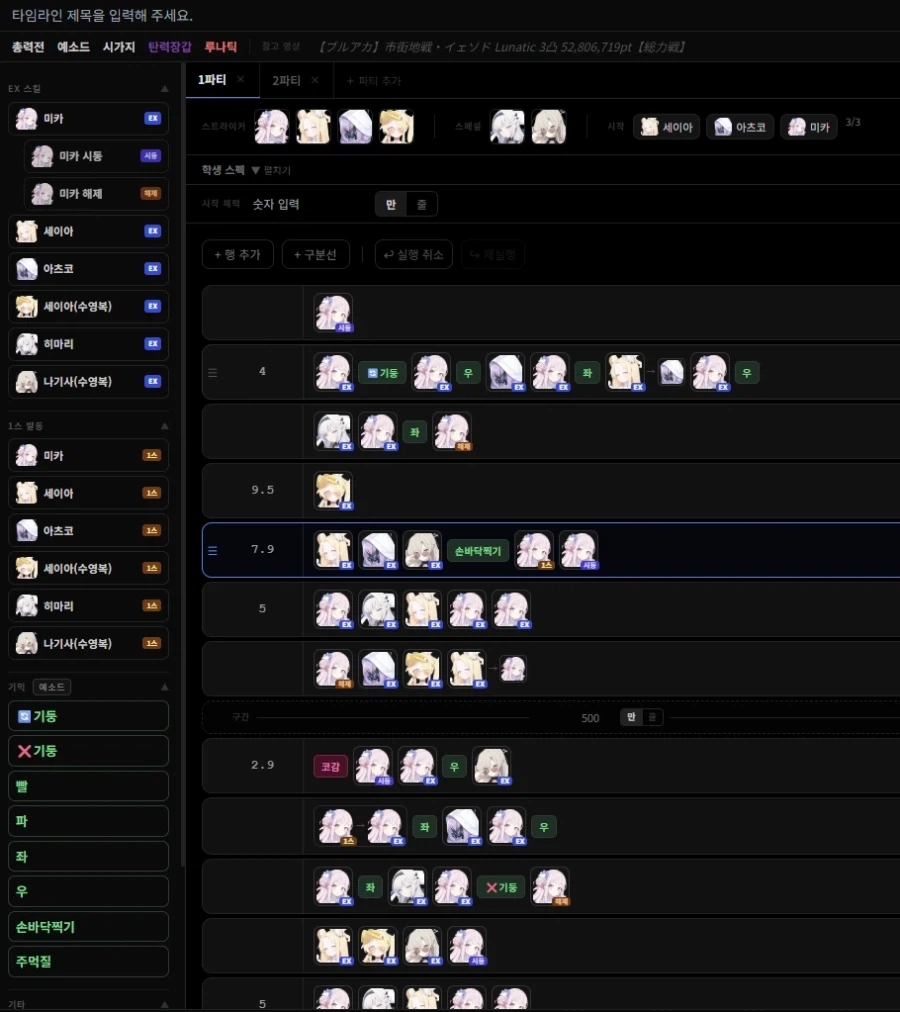900x1012 pixels.
Task: Add 히마리 EX skill from sidebar
Action: [88, 344]
